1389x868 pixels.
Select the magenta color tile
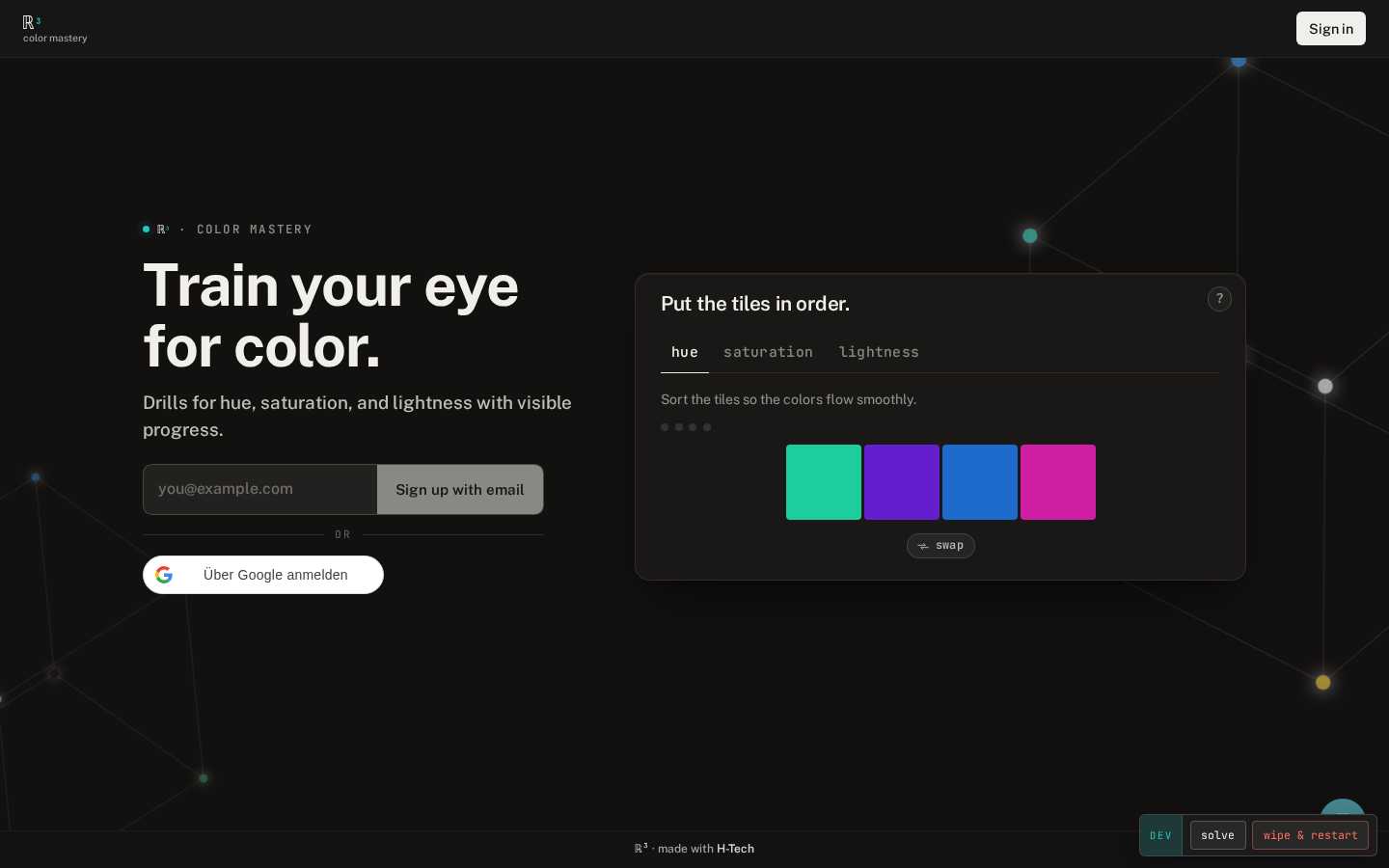(1058, 482)
